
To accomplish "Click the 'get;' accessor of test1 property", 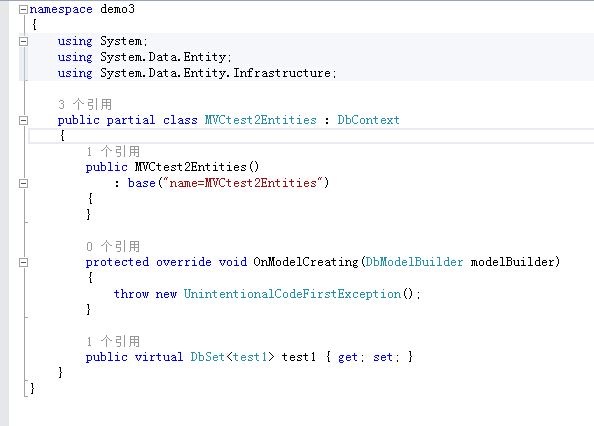I will tap(351, 357).
